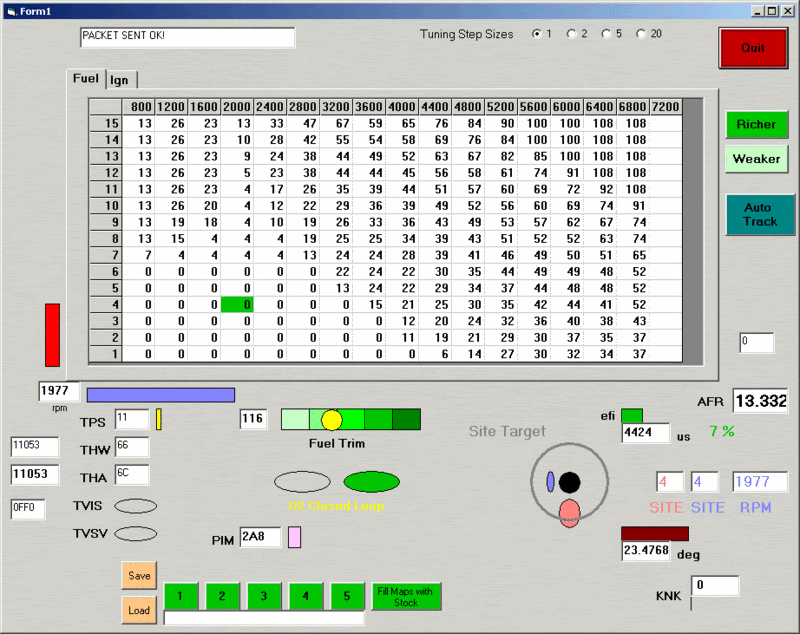Click the row 15 header

click(x=106, y=123)
